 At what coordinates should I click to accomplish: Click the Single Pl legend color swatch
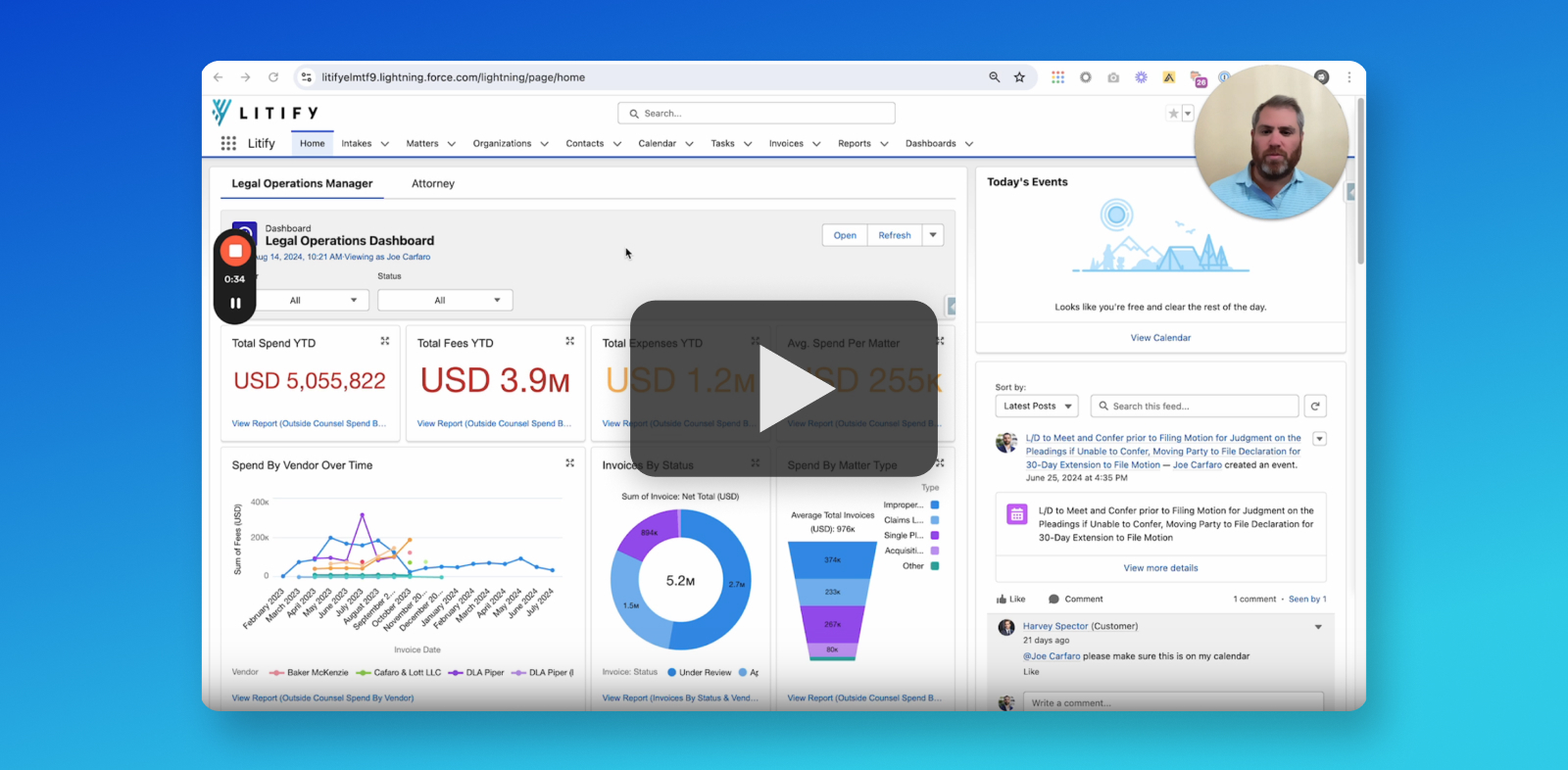[935, 536]
